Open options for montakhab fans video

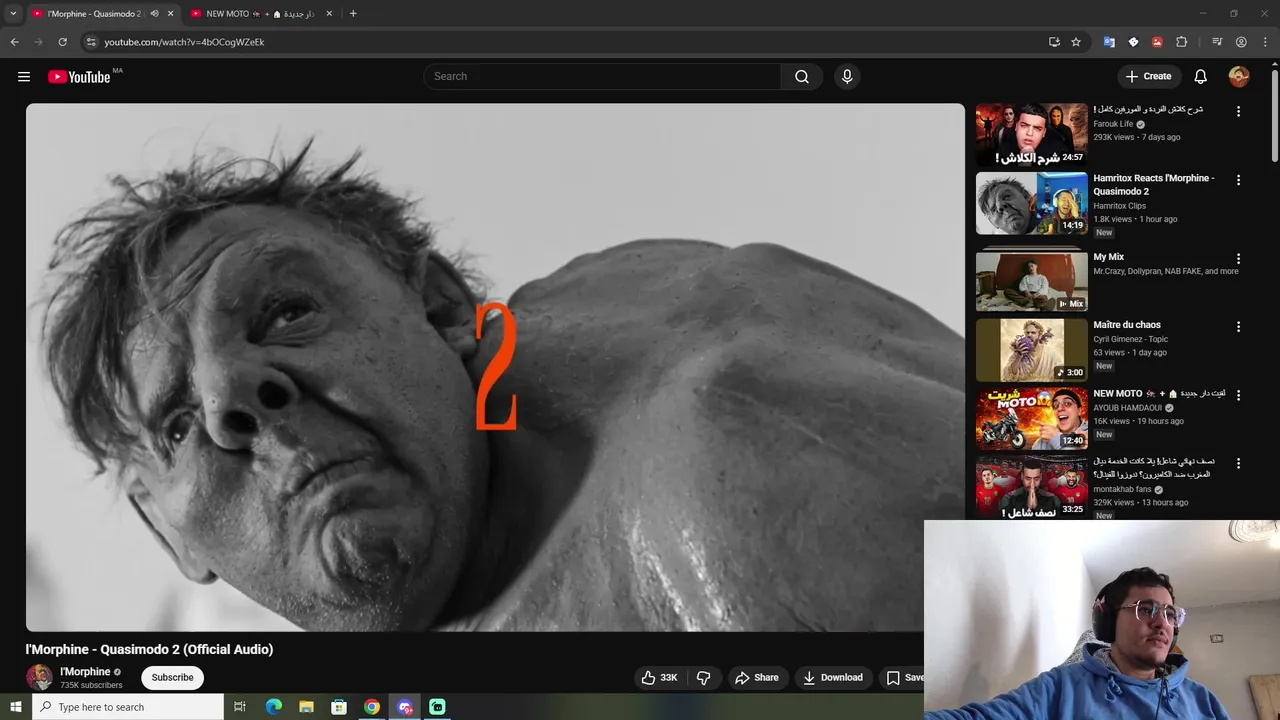click(1238, 464)
